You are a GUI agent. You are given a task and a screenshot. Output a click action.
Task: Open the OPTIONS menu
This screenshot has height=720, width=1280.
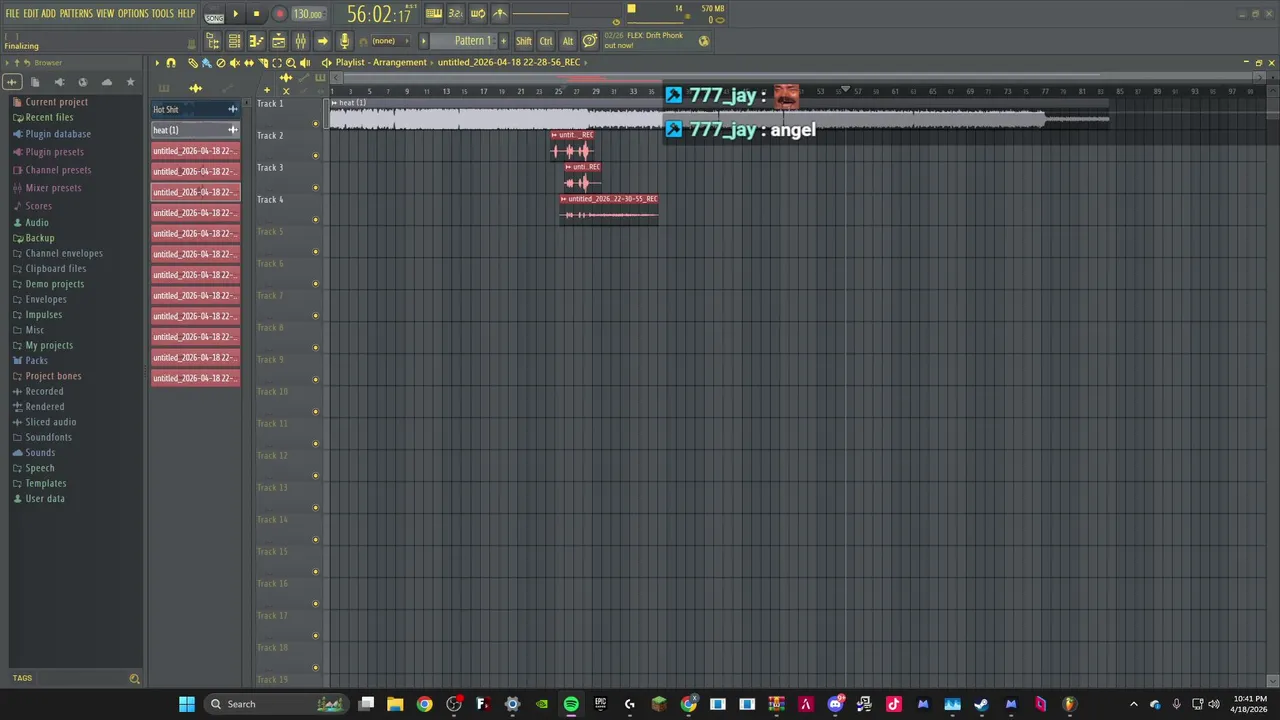coord(133,14)
